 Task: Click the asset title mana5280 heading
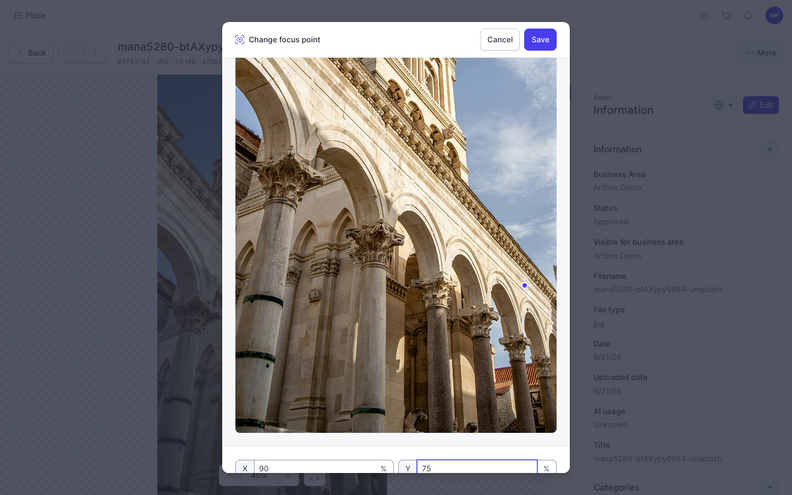[170, 47]
